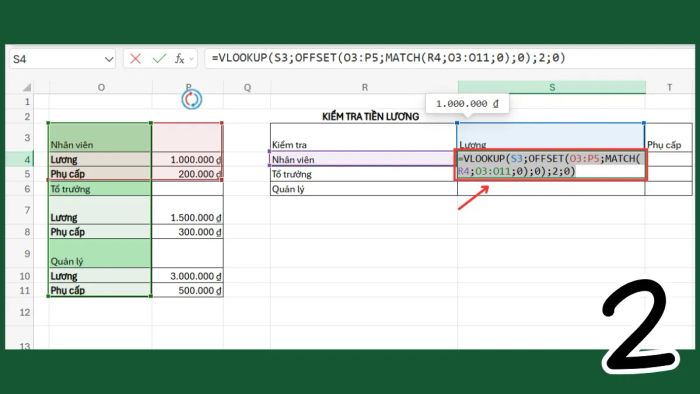Select the empty cell next to 'Quản lý' in column S
Image resolution: width=700 pixels, height=394 pixels.
[551, 189]
